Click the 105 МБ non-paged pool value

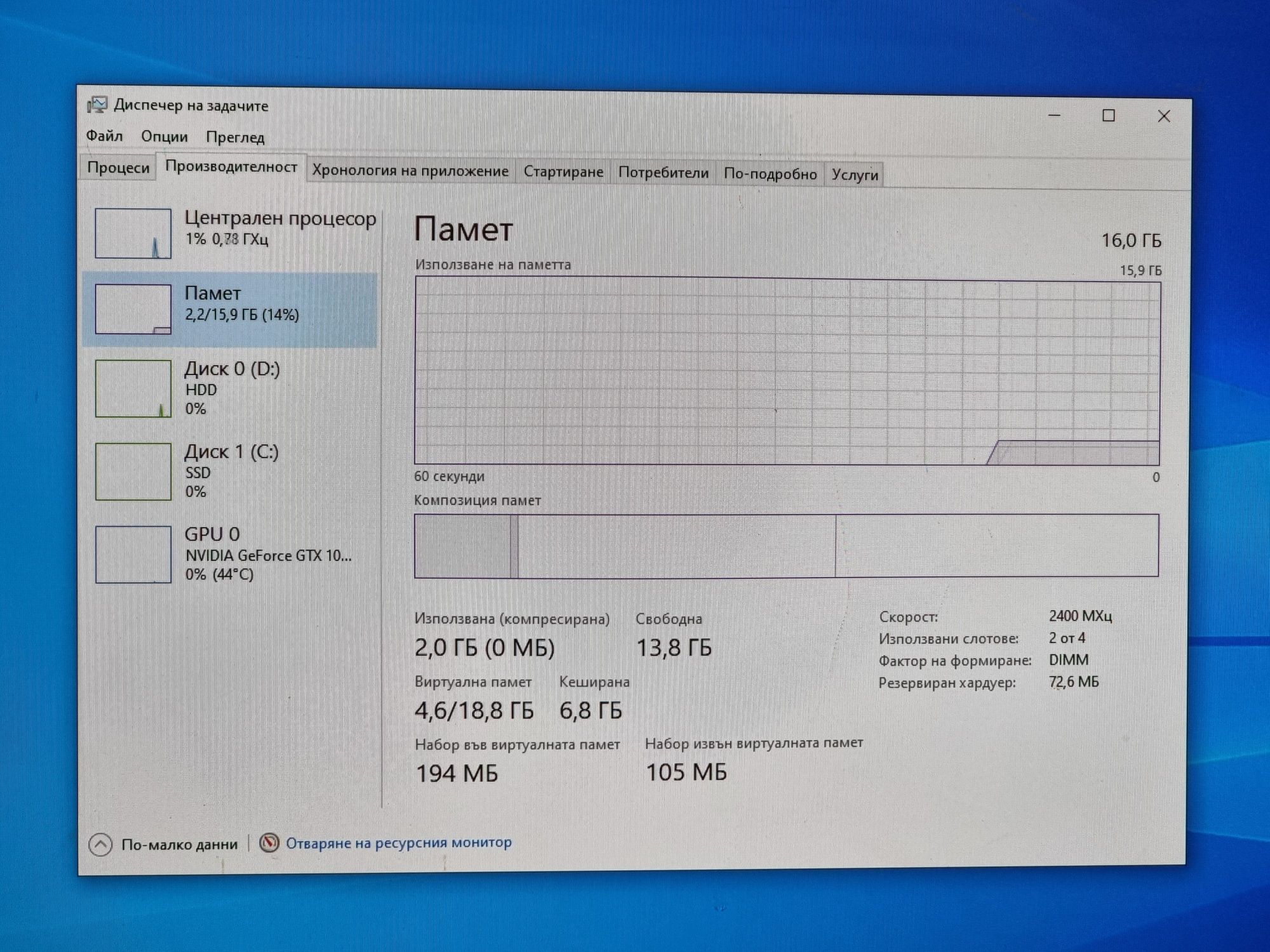[686, 772]
